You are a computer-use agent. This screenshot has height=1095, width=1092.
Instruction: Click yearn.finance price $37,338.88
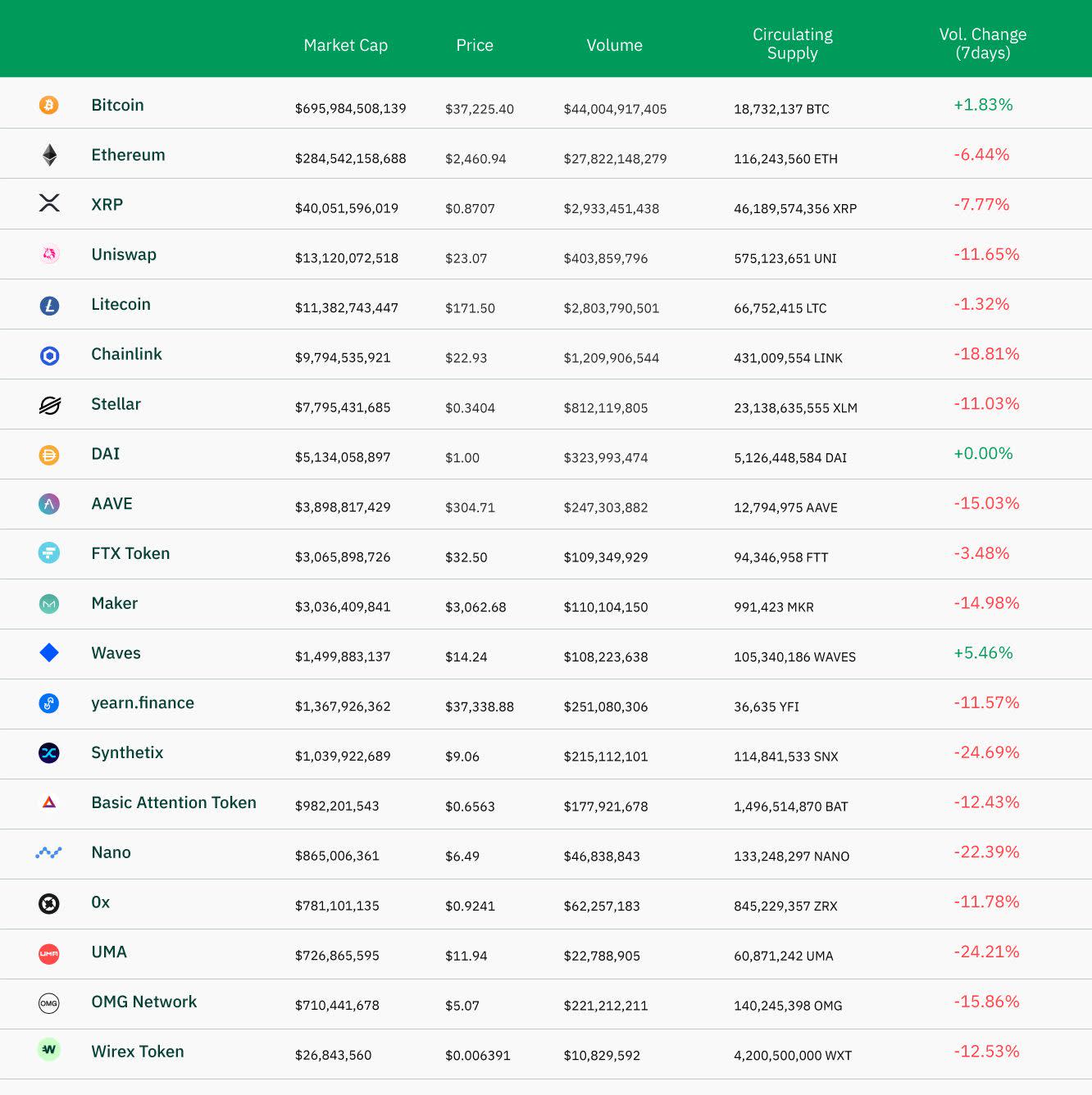tap(480, 707)
